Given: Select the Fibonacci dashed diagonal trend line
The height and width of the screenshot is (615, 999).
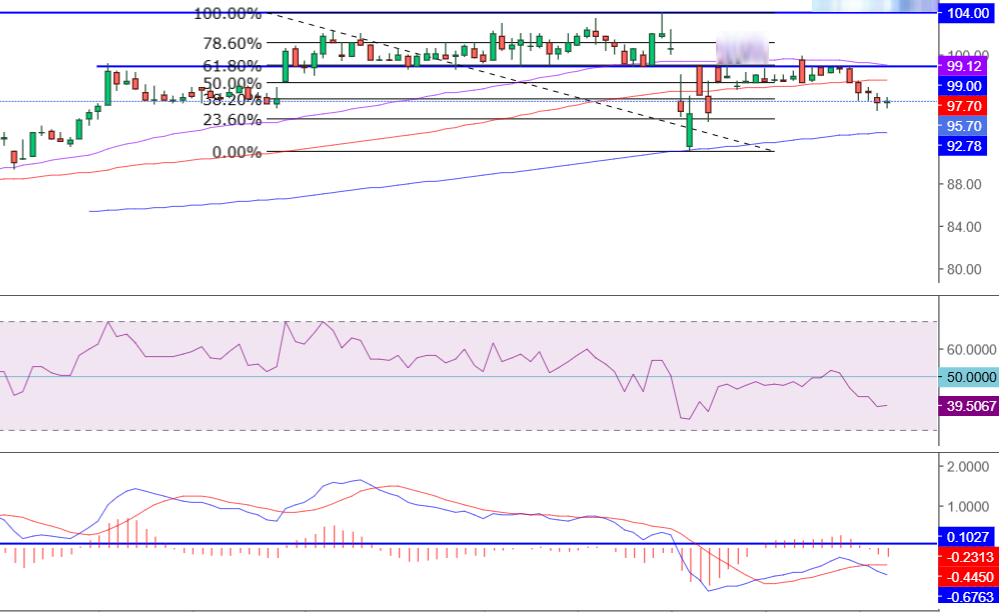Looking at the screenshot, I should (x=521, y=82).
